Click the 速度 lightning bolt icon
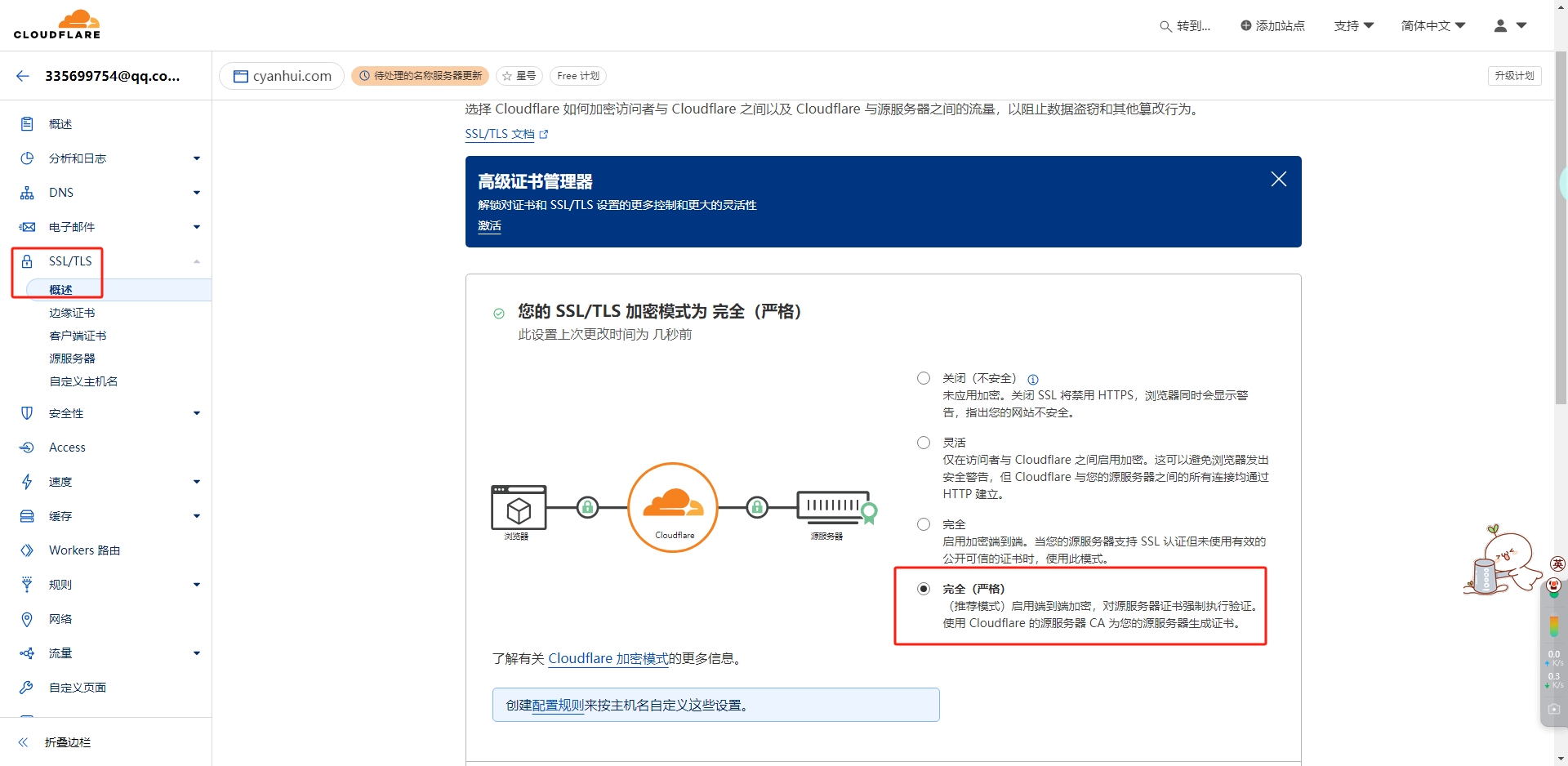This screenshot has width=1568, height=766. 27,482
